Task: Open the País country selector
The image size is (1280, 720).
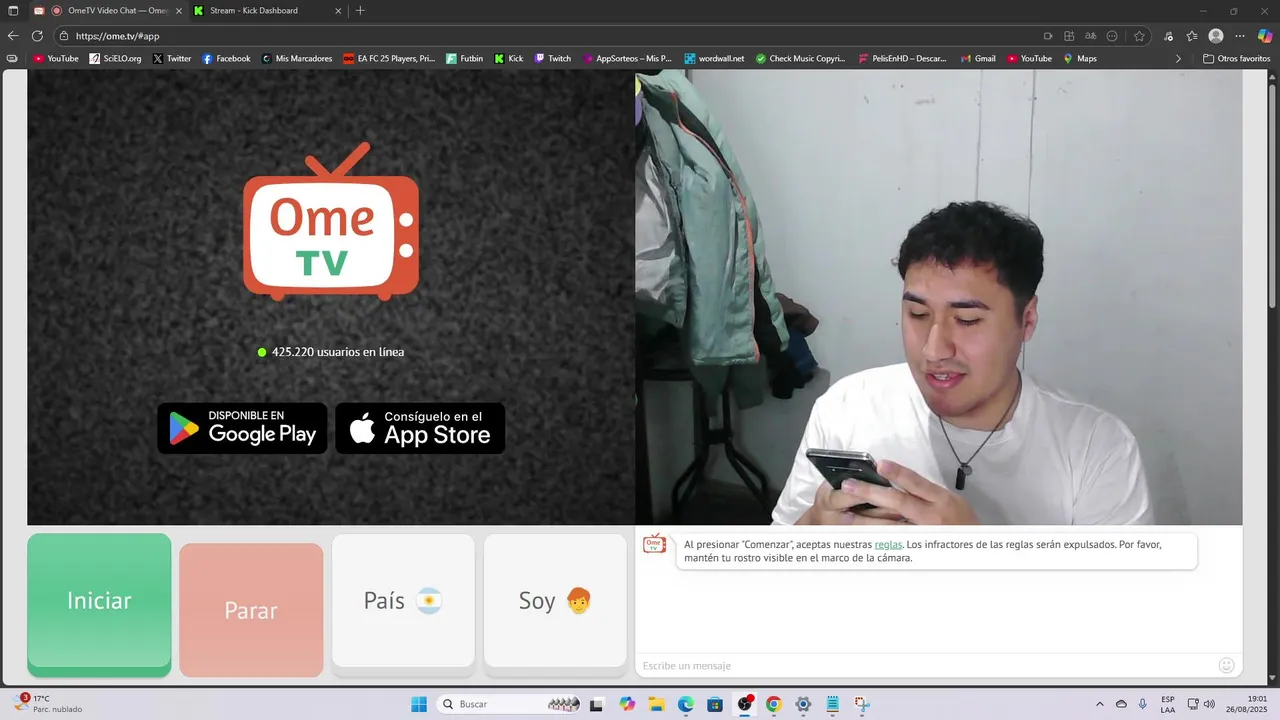Action: (403, 600)
